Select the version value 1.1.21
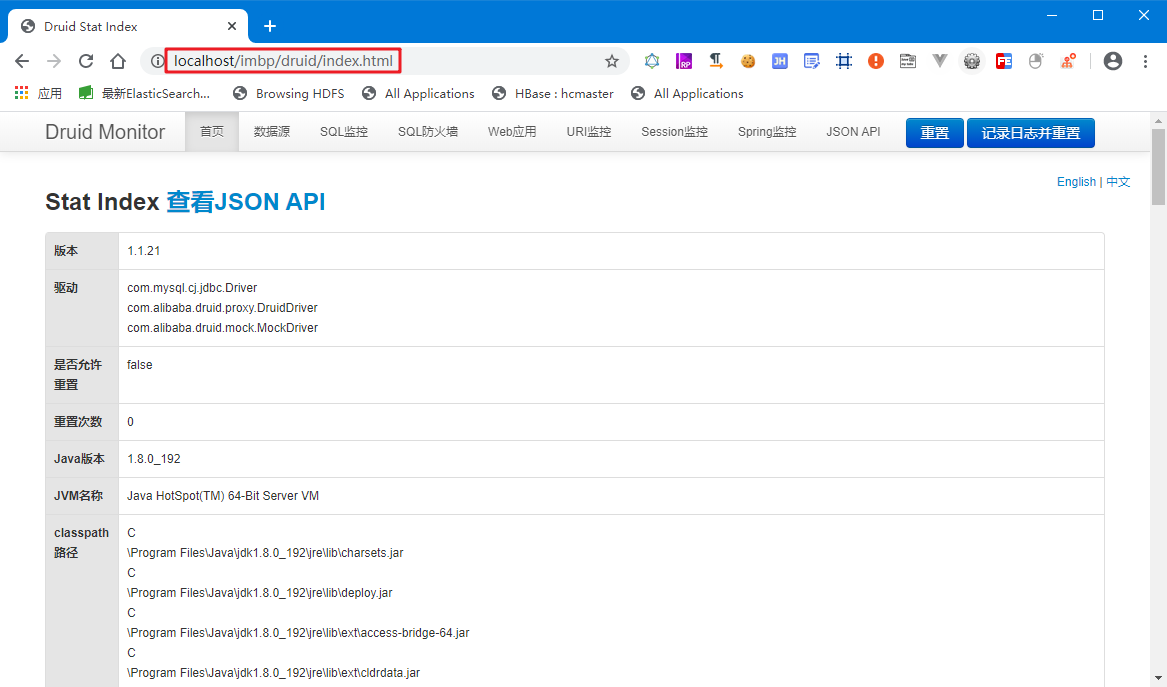This screenshot has height=687, width=1167. click(144, 251)
